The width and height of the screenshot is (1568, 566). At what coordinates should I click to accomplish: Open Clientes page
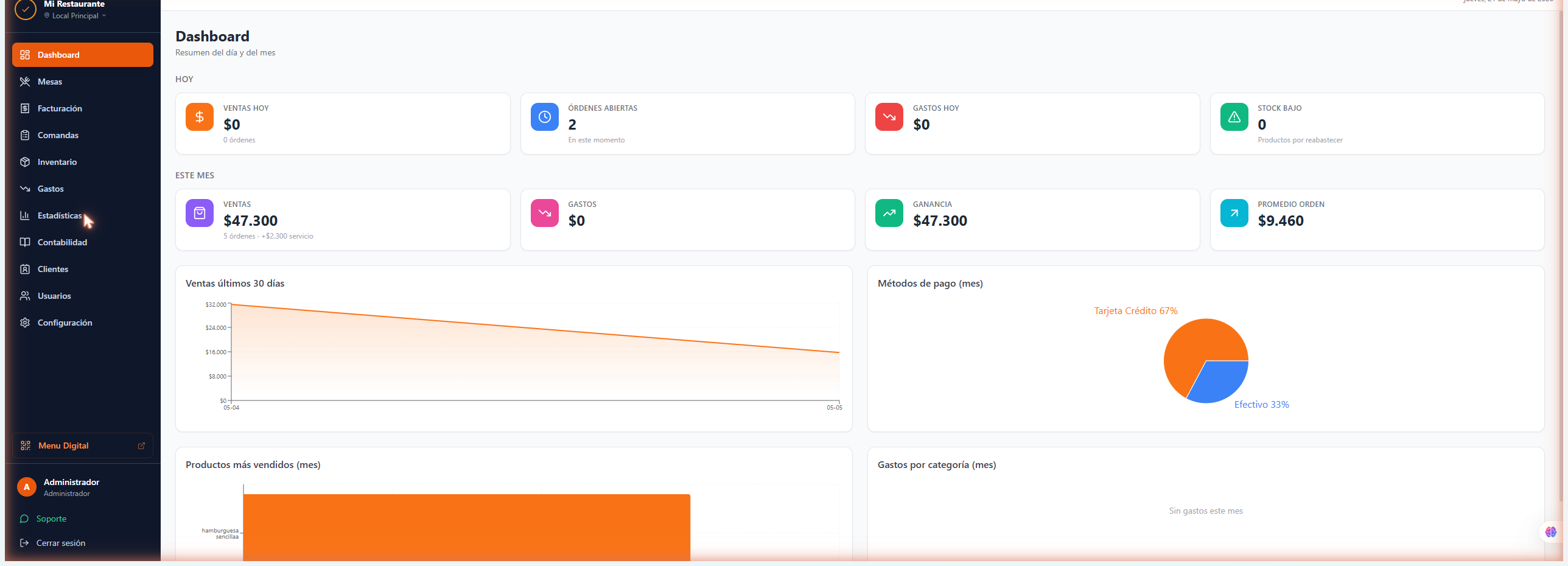click(x=82, y=269)
